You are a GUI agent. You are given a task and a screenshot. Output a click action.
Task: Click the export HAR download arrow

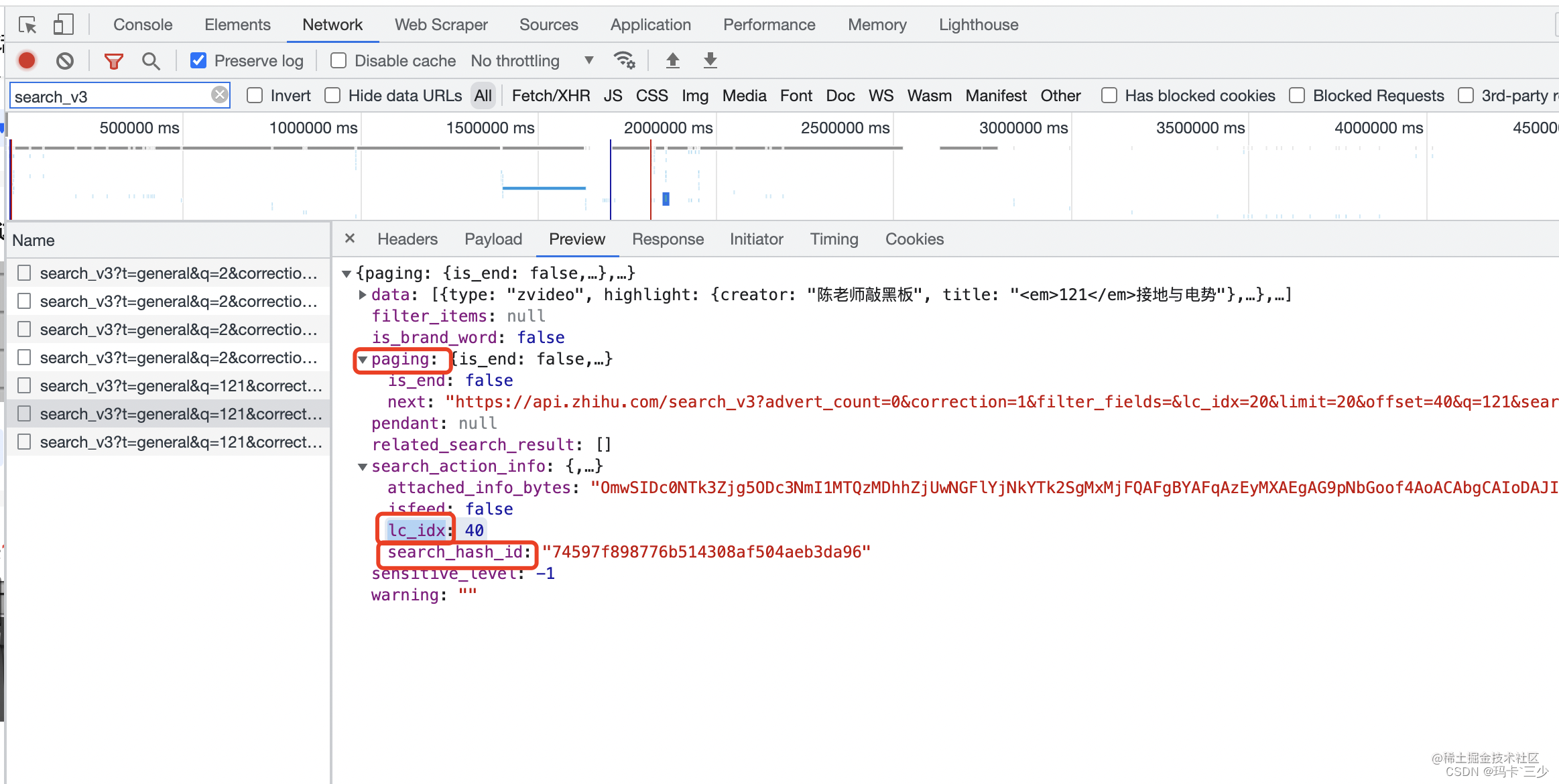(x=710, y=60)
